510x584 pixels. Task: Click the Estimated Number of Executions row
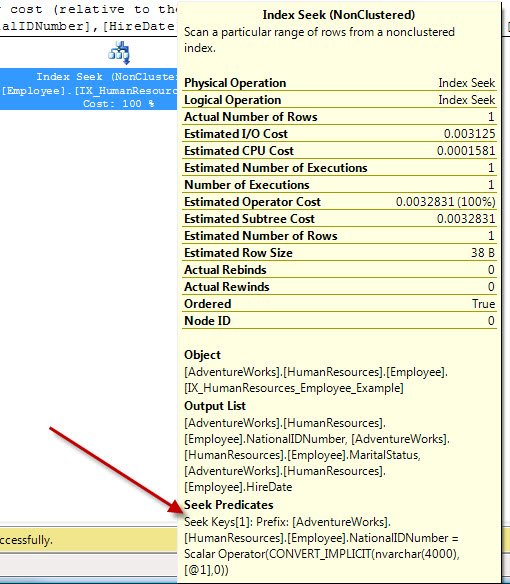tap(339, 168)
